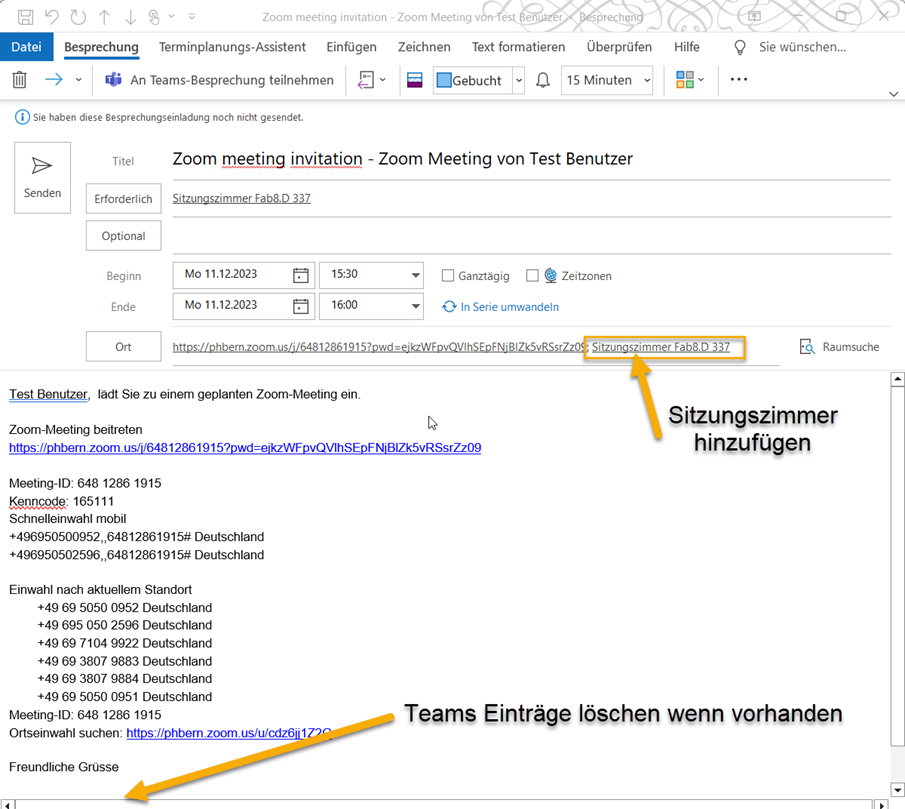Viewport: 905px width, 809px height.
Task: Select the Besprechung tab
Action: pos(102,47)
